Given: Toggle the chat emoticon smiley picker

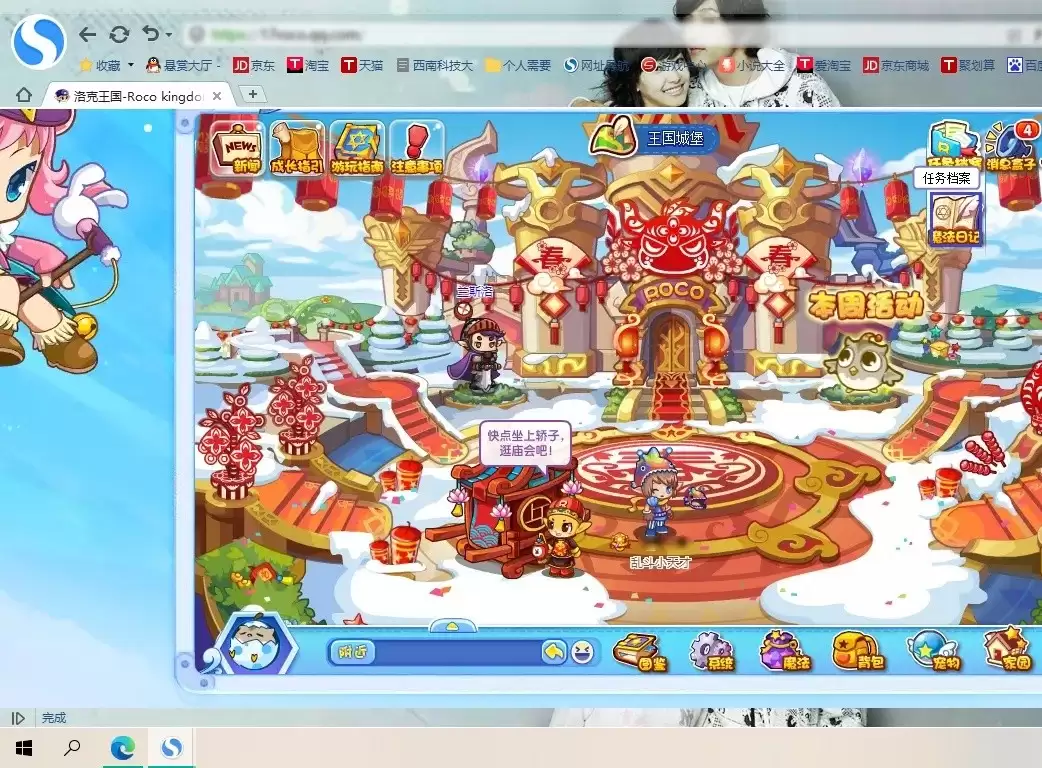Looking at the screenshot, I should (584, 653).
